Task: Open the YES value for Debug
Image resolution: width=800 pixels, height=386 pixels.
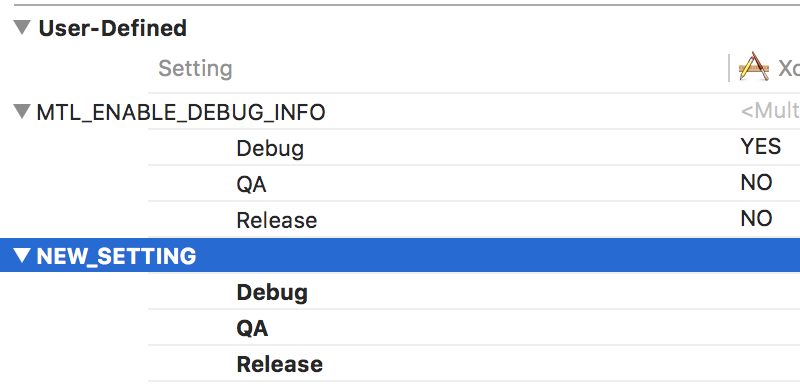Action: pos(760,146)
